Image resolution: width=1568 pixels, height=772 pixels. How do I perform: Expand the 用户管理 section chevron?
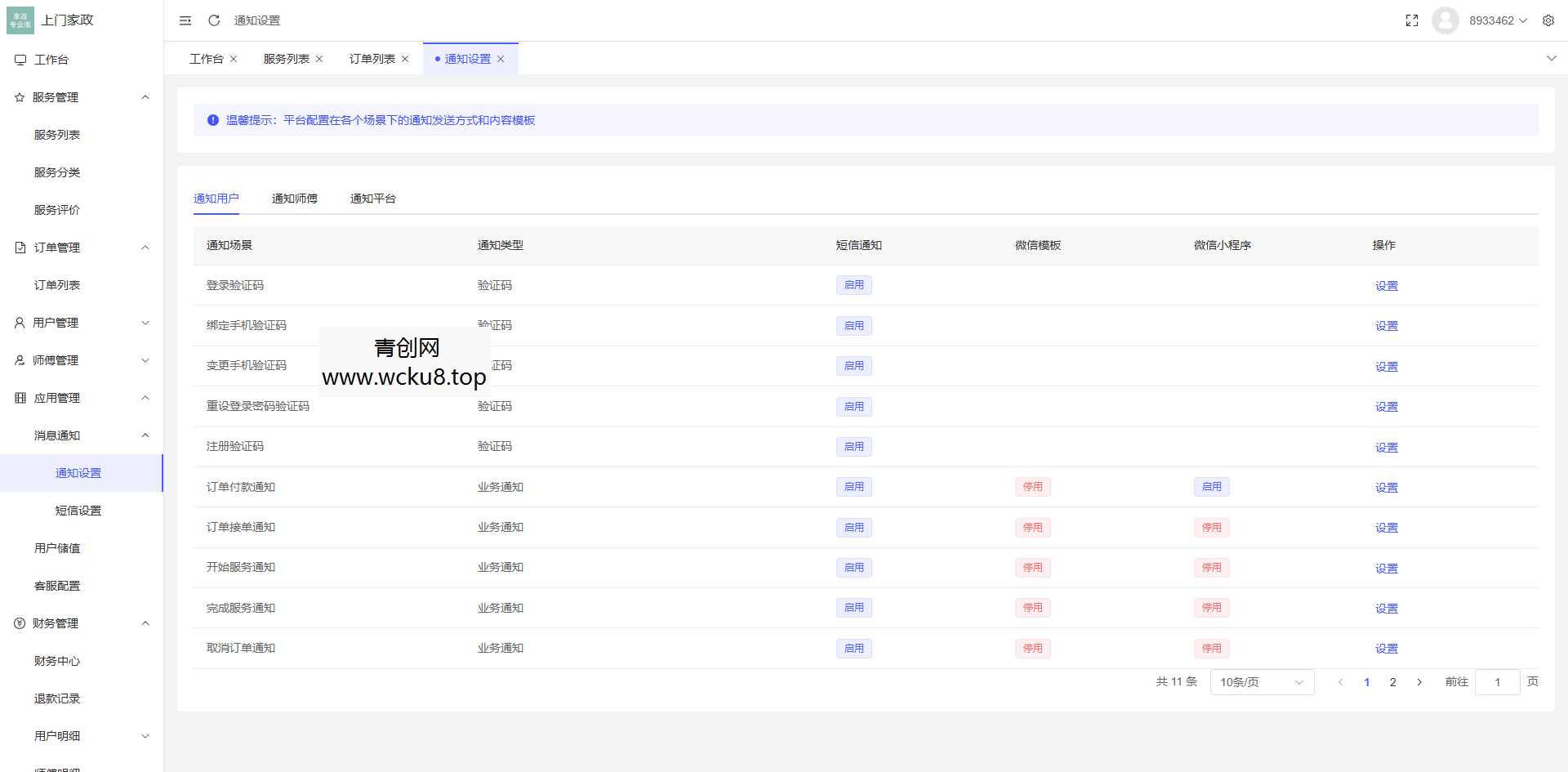click(x=145, y=322)
